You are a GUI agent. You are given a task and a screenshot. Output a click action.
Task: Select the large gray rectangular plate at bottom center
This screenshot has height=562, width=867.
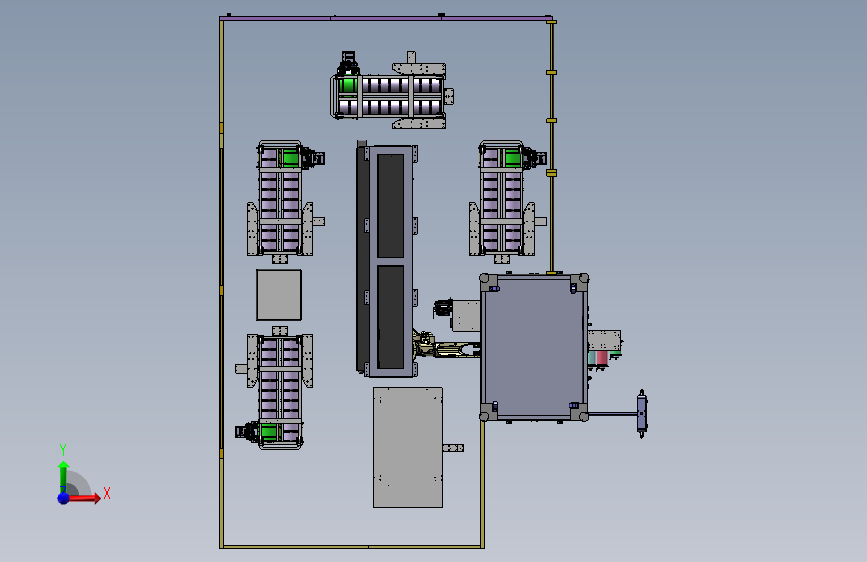click(x=408, y=447)
